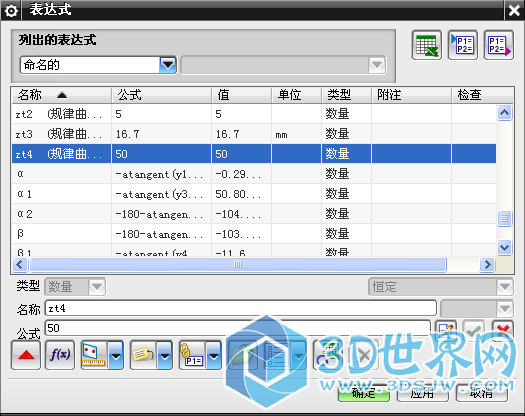
Task: Click the chain-link P1= interpart expression icon
Action: tap(192, 355)
